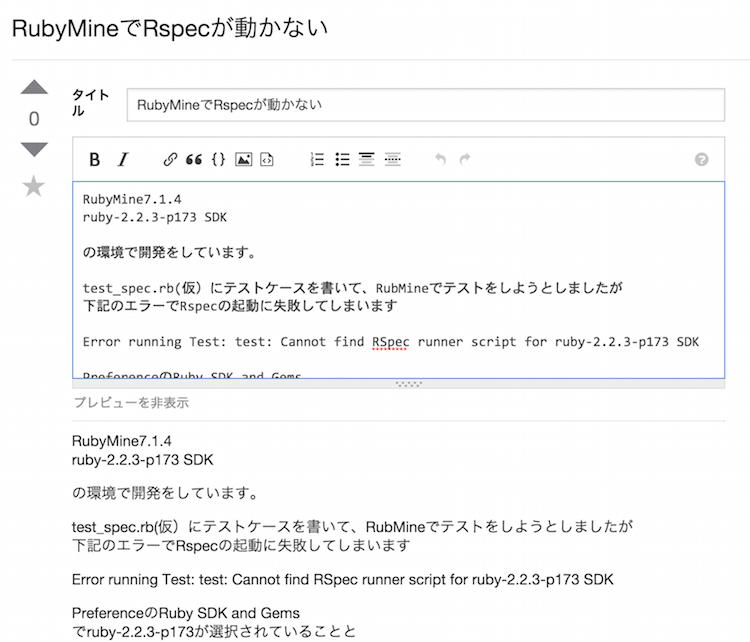Click the underlined RSpec word in editor
Screen dimensions: 750x642
390,342
